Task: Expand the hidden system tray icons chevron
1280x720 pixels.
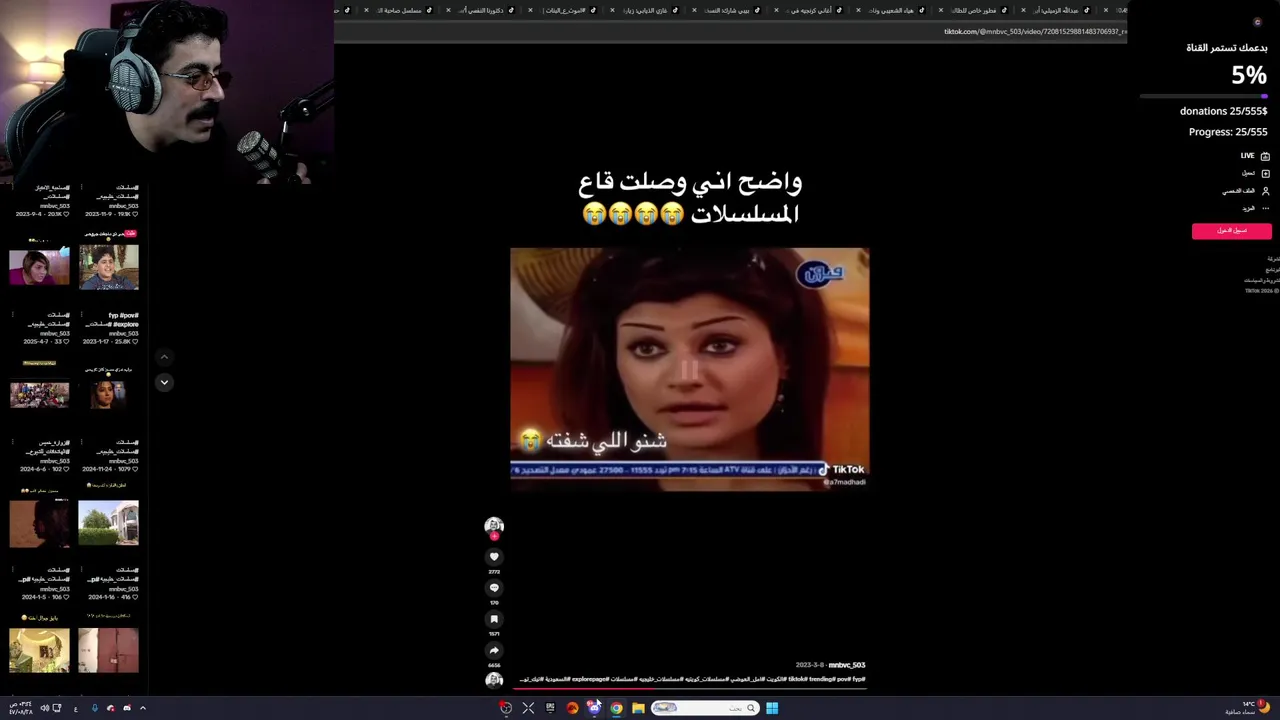Action: click(x=143, y=708)
